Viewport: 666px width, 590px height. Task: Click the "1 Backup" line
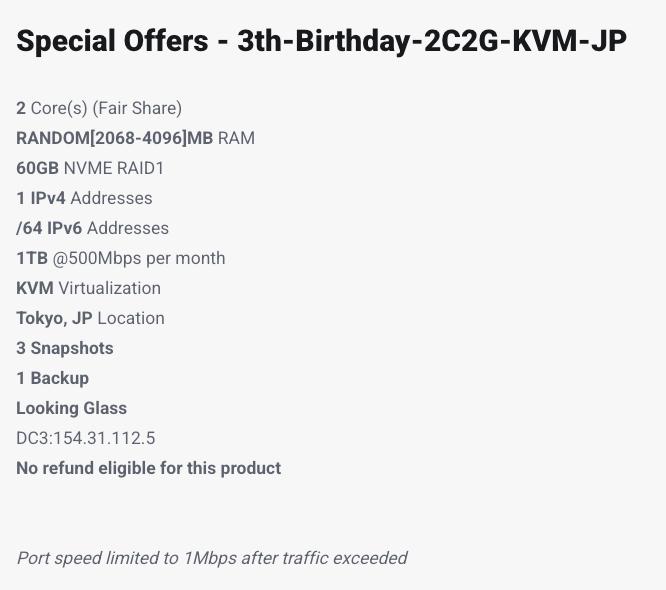pos(53,378)
